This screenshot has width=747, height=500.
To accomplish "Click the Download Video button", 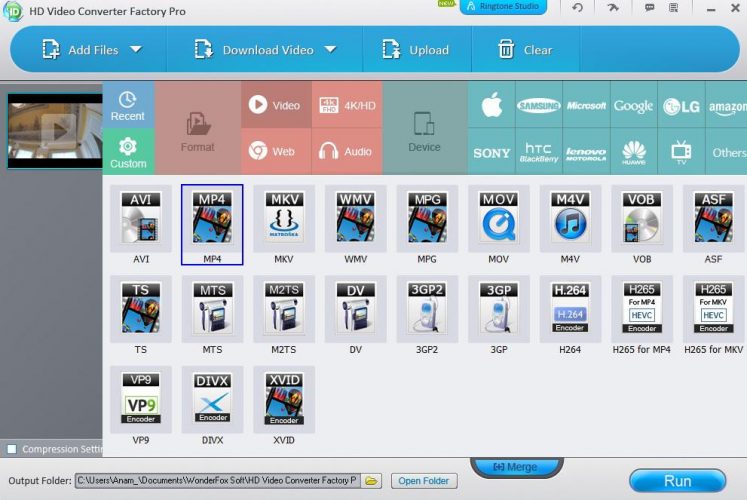I will pos(254,50).
